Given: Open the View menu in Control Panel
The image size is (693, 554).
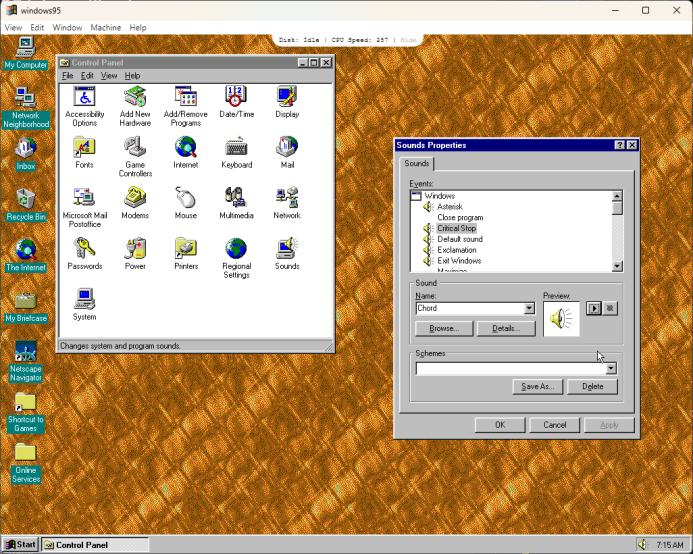Looking at the screenshot, I should coord(109,76).
